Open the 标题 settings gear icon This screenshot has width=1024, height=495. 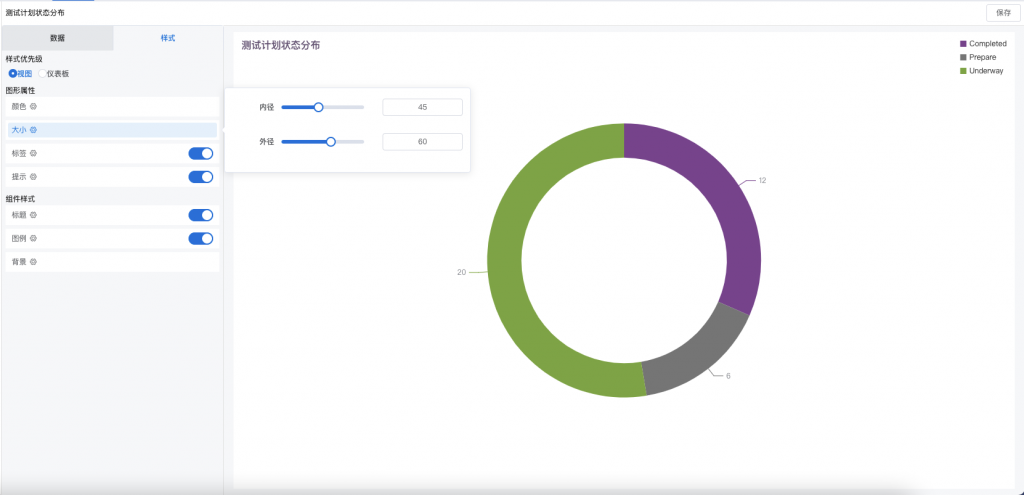(x=33, y=215)
